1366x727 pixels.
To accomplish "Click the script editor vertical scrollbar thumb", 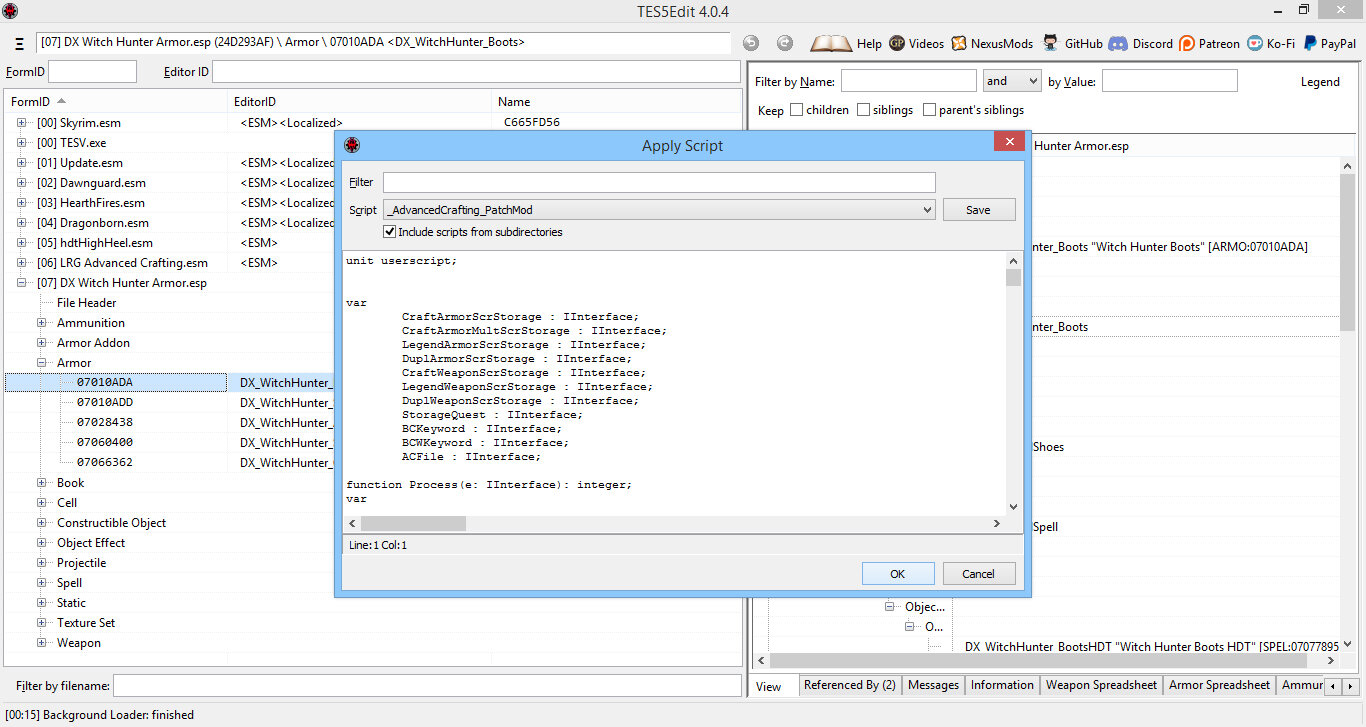I will coord(1014,278).
